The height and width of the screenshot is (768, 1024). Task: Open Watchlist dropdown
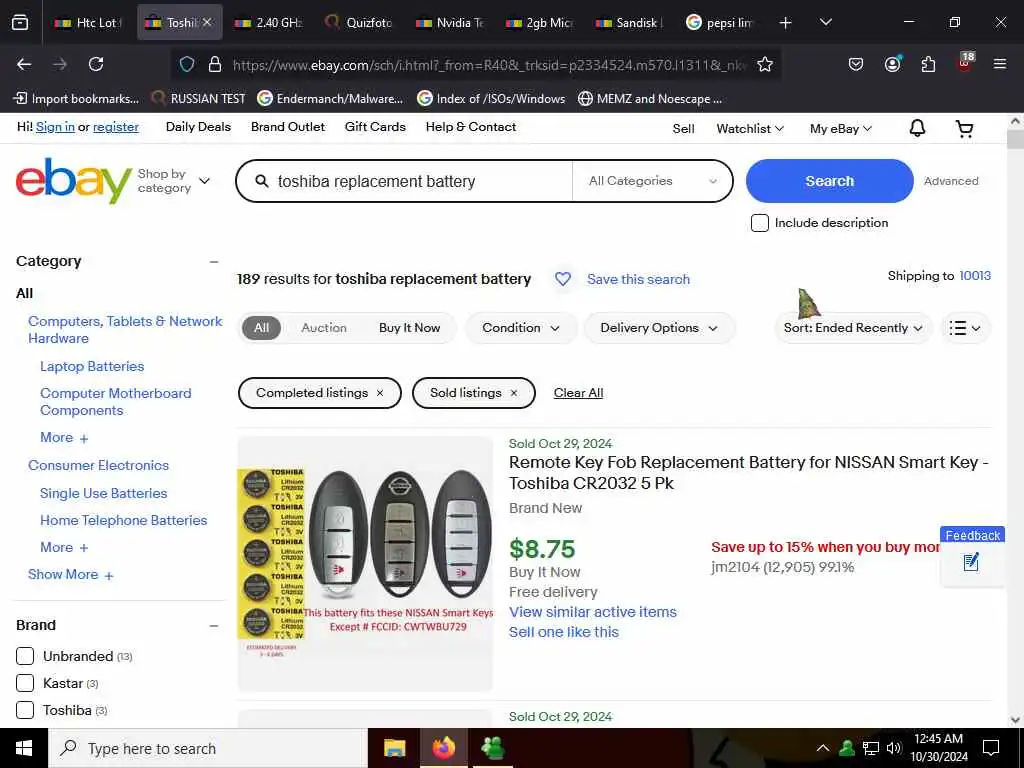pyautogui.click(x=750, y=129)
